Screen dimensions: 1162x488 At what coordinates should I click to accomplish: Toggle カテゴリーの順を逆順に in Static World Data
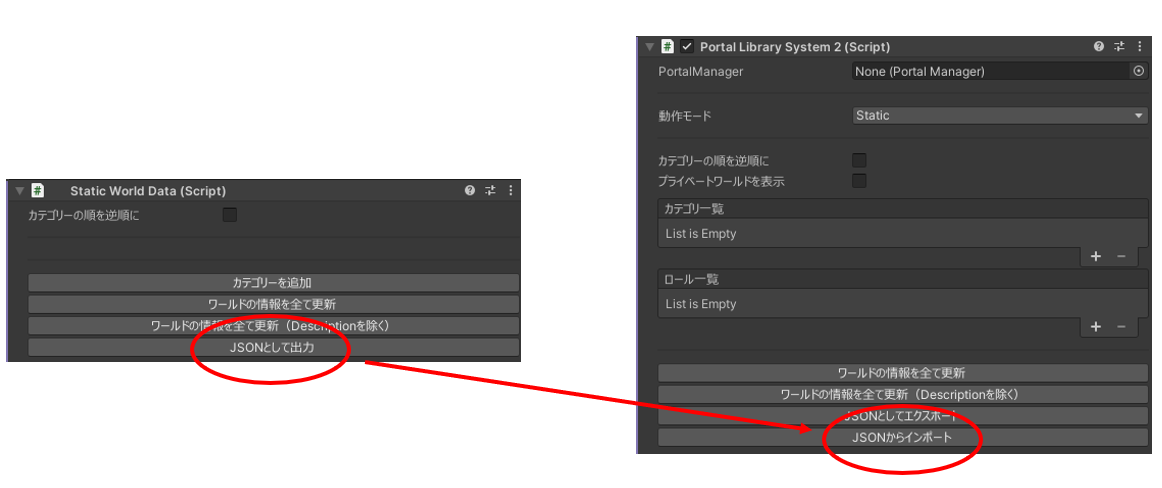(x=230, y=215)
